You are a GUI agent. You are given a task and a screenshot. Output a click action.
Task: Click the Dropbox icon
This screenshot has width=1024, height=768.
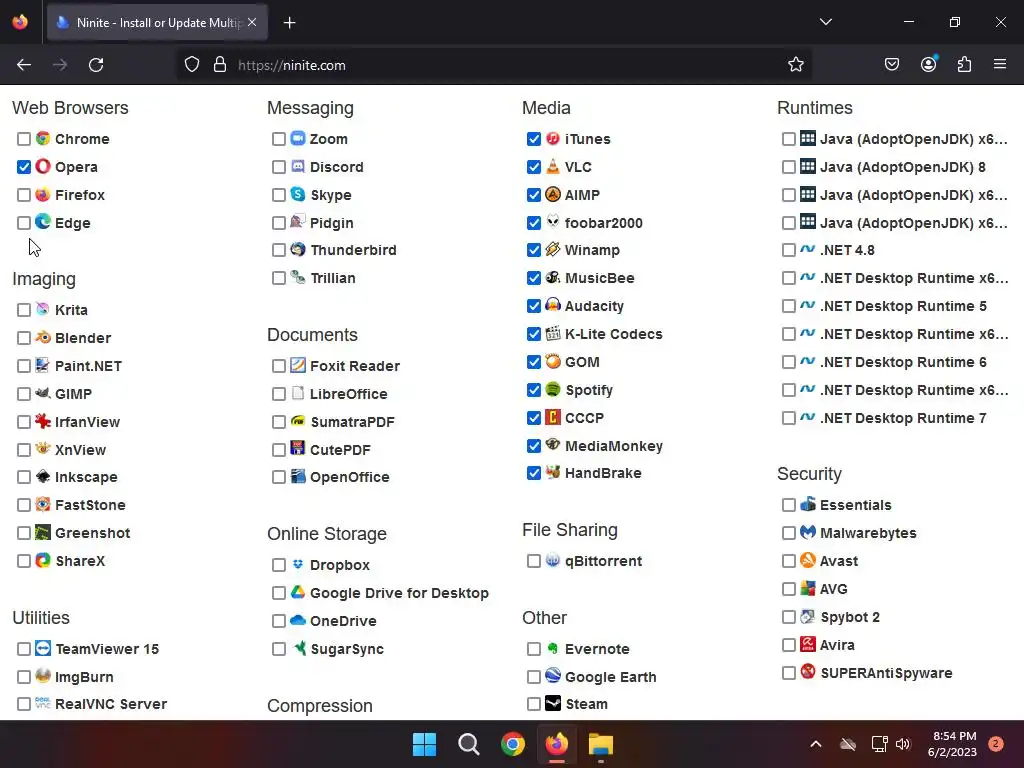click(298, 564)
